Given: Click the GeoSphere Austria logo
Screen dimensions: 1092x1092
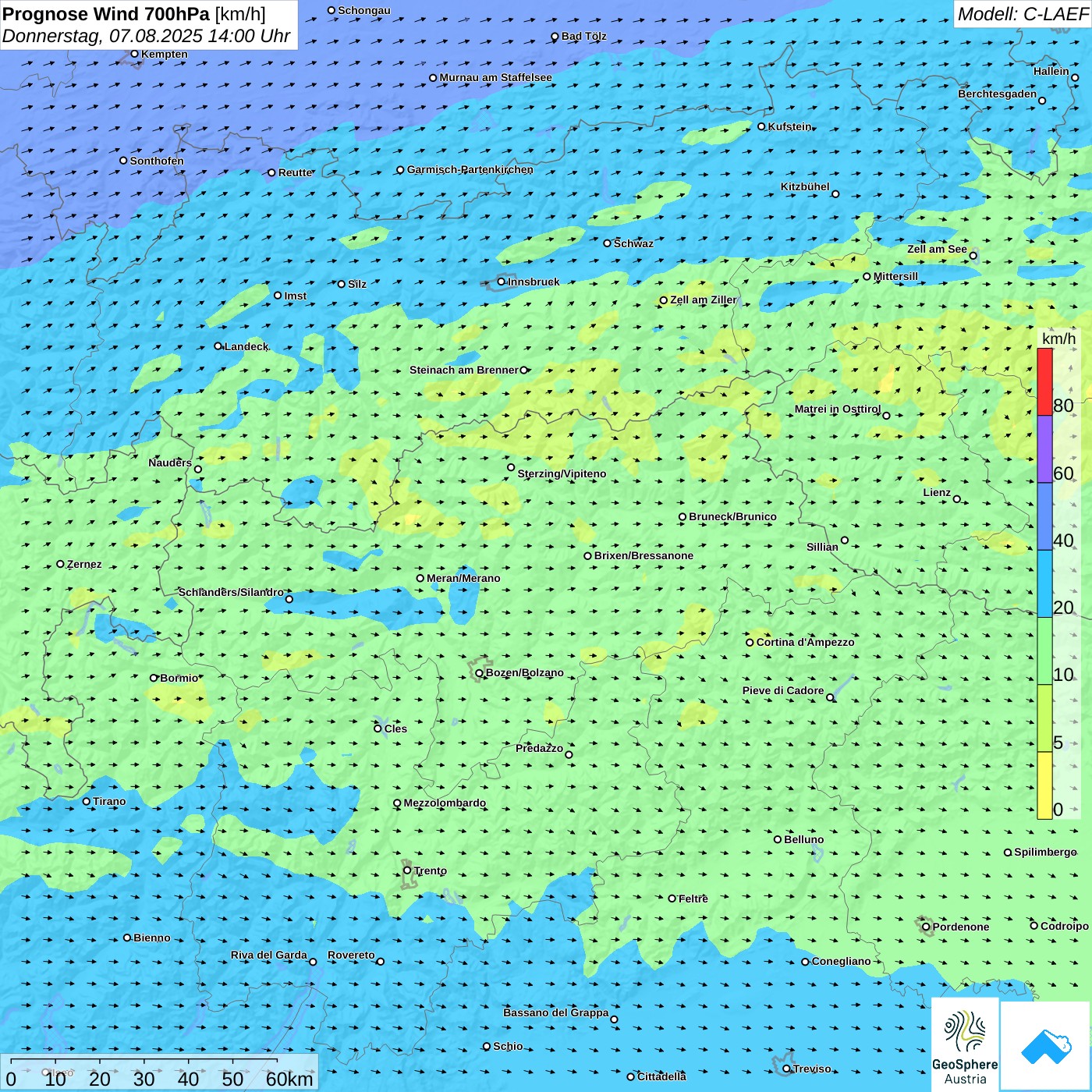Looking at the screenshot, I should pyautogui.click(x=965, y=1045).
